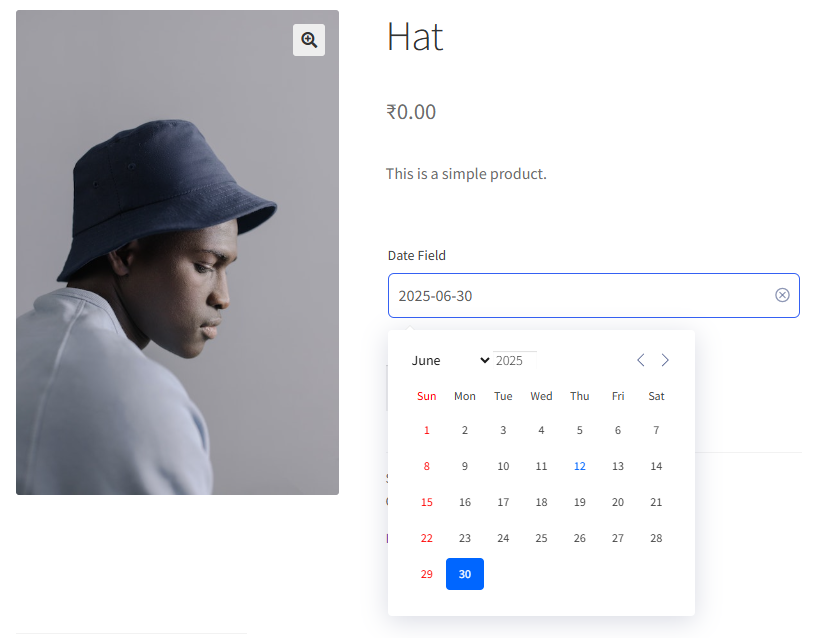Pick June 1 on the date picker
This screenshot has width=833, height=638.
(427, 430)
